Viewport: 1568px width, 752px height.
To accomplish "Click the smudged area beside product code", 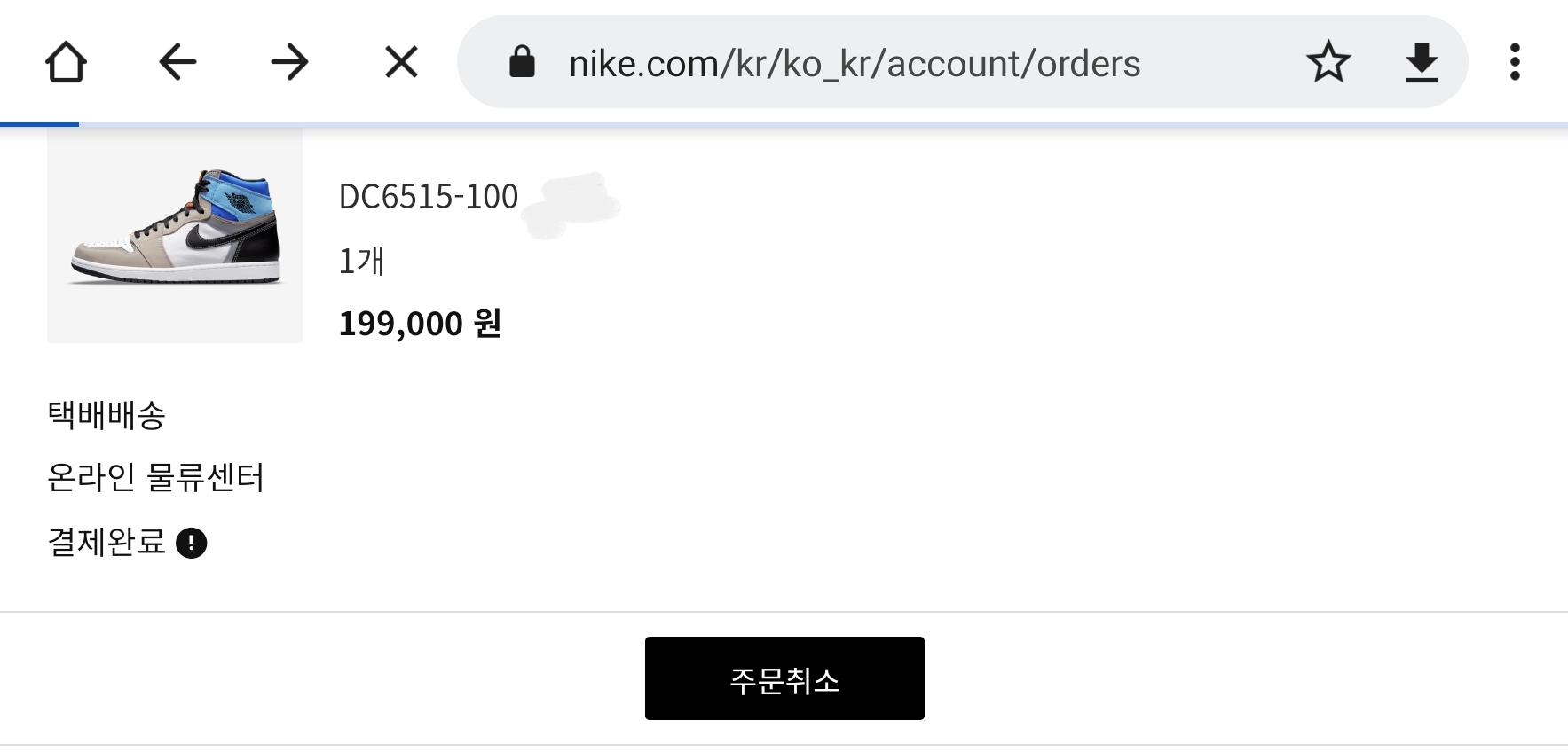I will tap(572, 206).
